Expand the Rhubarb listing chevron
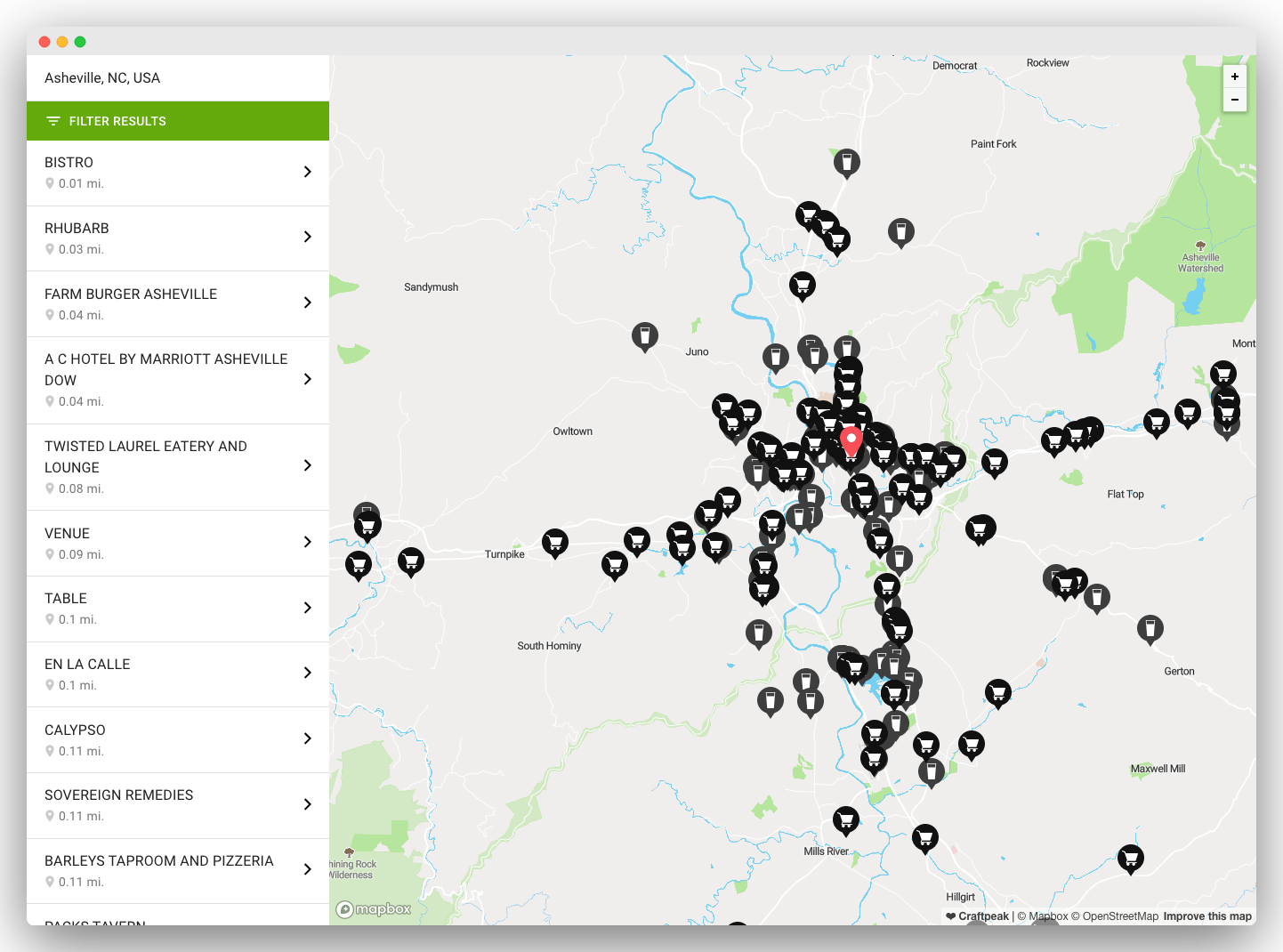Screen dimensions: 1283x952 coord(308,237)
